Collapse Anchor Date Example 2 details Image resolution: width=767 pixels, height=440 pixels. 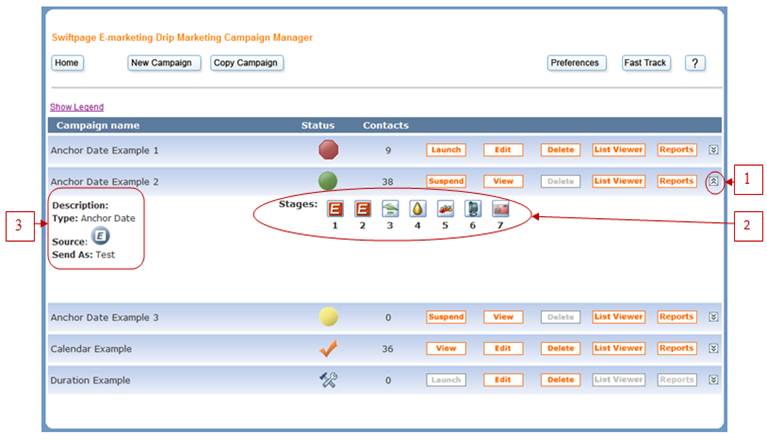[x=713, y=181]
